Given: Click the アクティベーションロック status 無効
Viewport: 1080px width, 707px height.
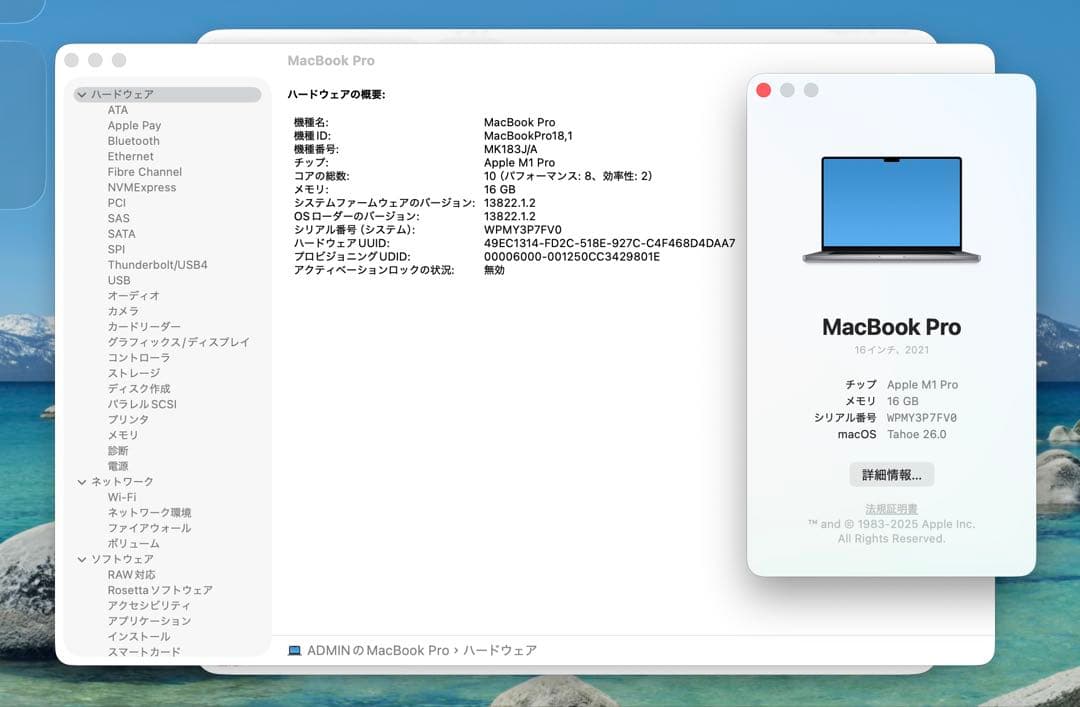Looking at the screenshot, I should [495, 270].
